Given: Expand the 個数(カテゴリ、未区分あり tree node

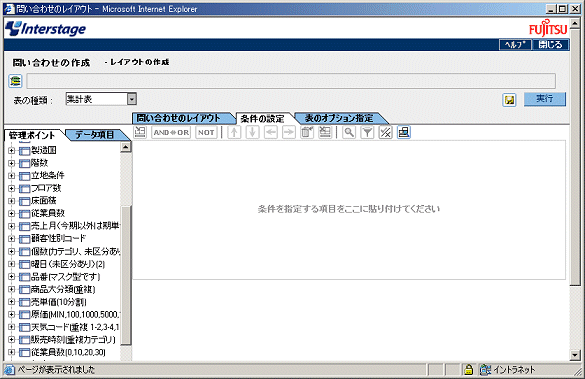Looking at the screenshot, I should tap(11, 251).
